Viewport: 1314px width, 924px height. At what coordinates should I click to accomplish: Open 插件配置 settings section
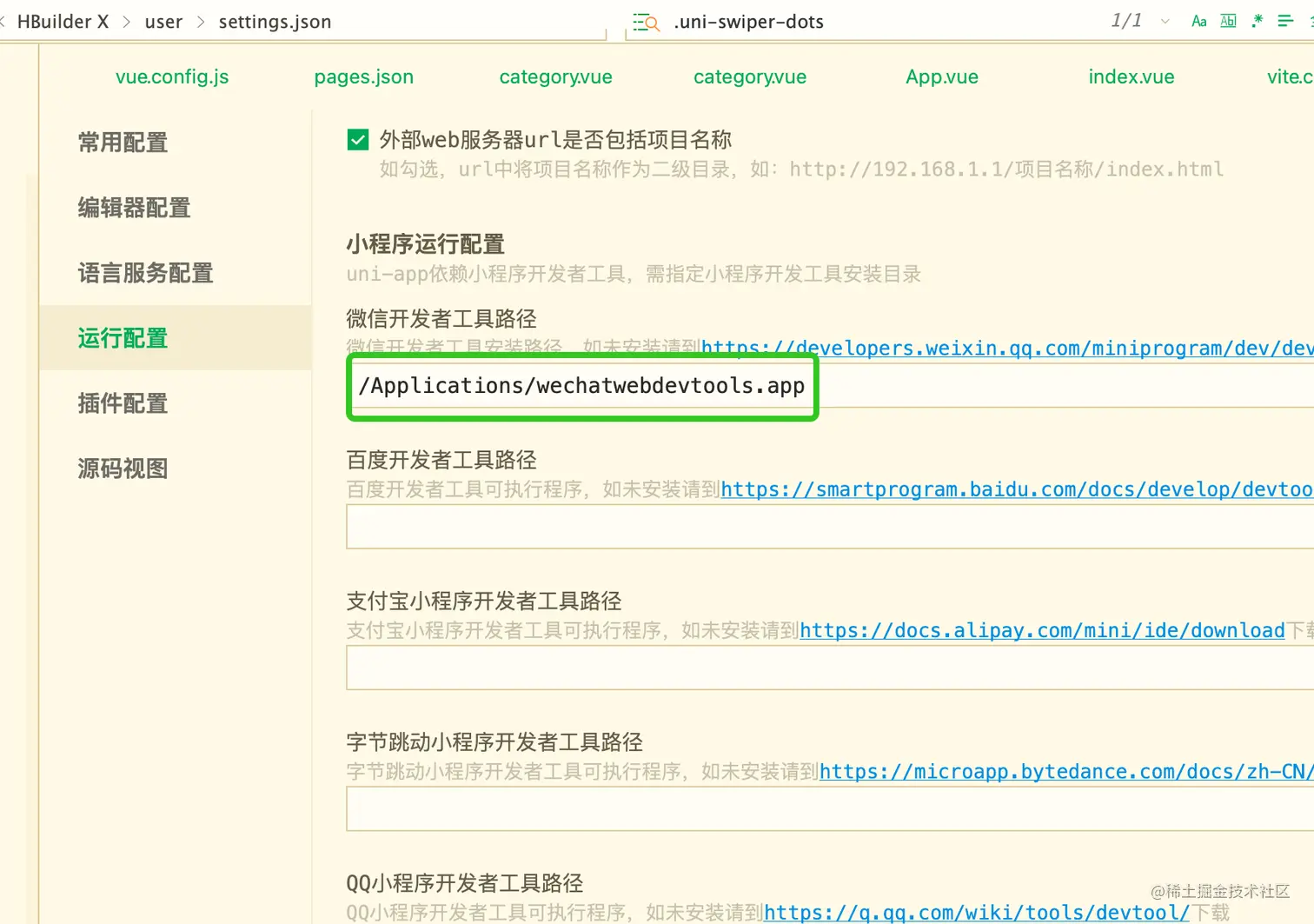point(123,403)
